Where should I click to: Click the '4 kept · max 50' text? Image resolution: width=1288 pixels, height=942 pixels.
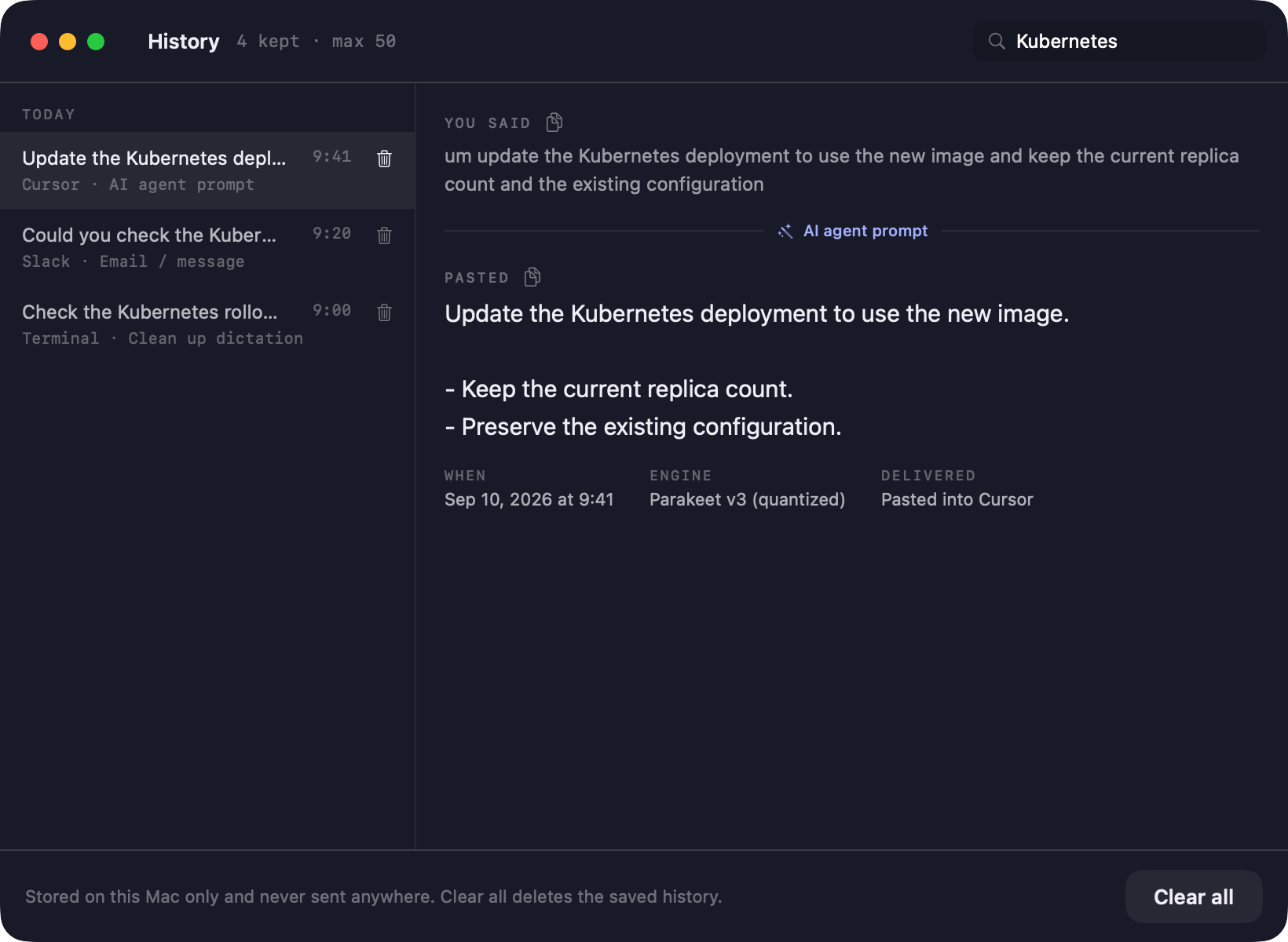pos(317,41)
